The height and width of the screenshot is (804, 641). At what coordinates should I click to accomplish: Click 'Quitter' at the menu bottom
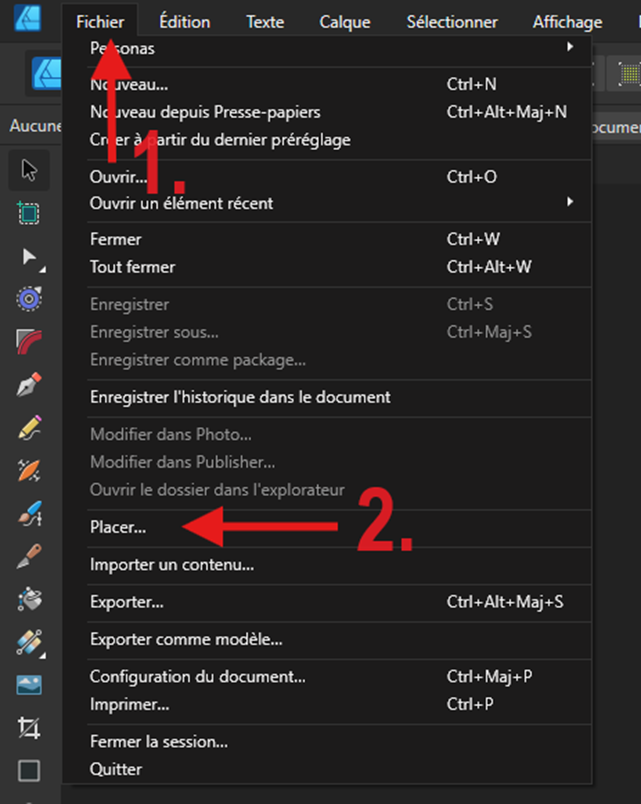(x=116, y=769)
